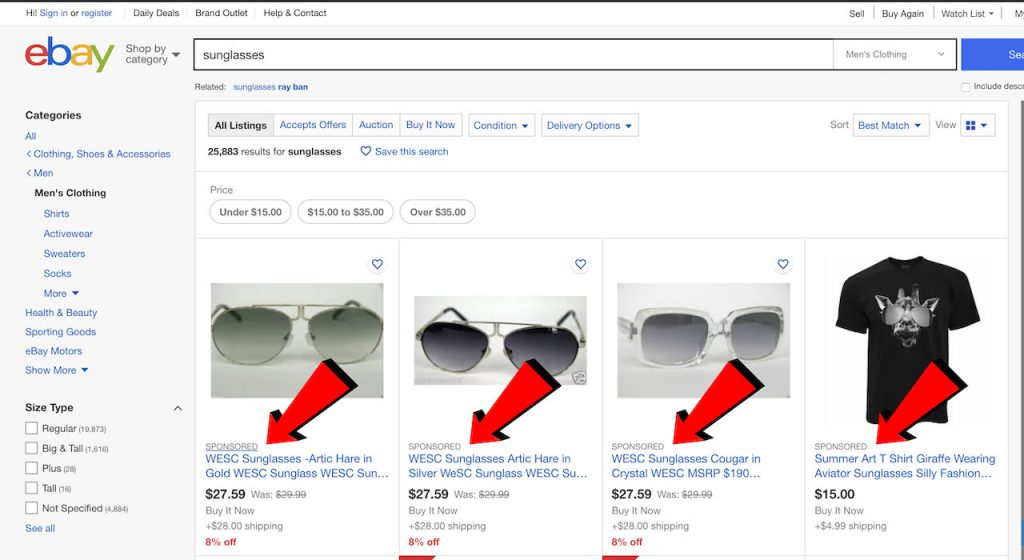Check the Big & Tall size box

tap(31, 448)
